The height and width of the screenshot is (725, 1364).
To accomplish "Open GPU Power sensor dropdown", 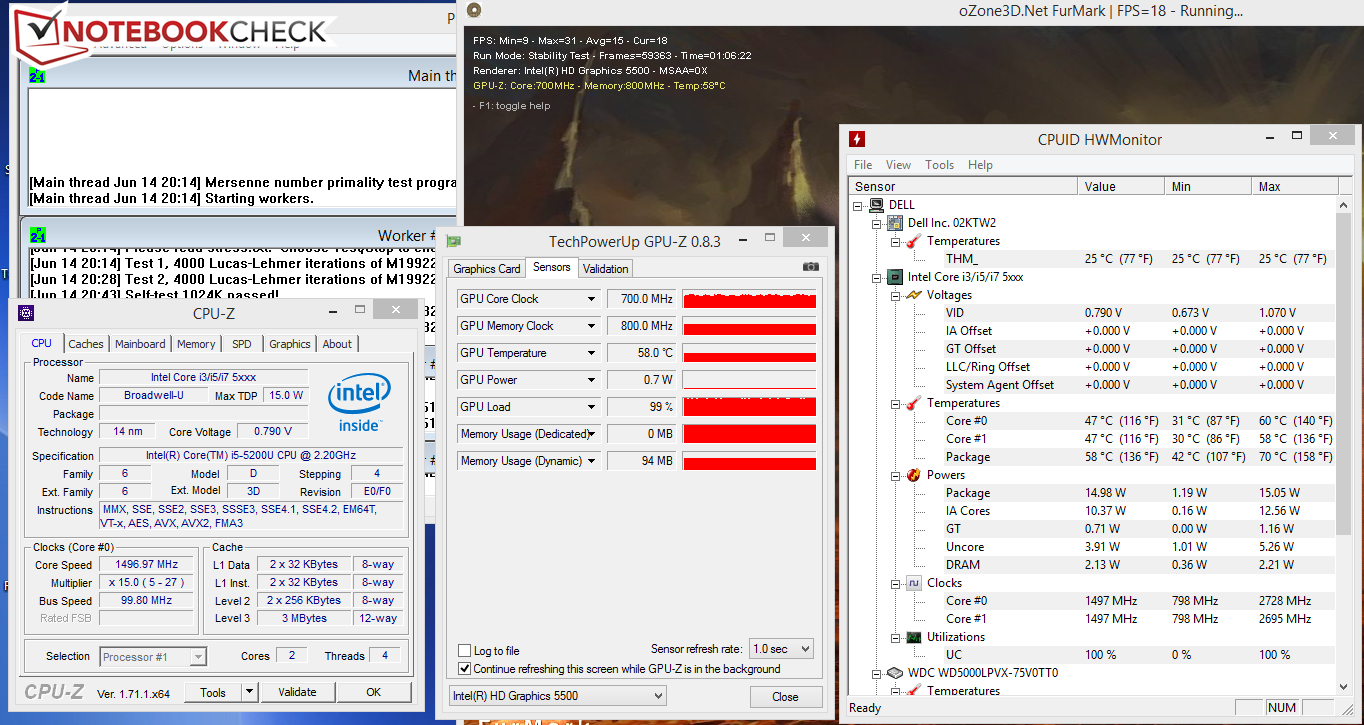I will (591, 380).
